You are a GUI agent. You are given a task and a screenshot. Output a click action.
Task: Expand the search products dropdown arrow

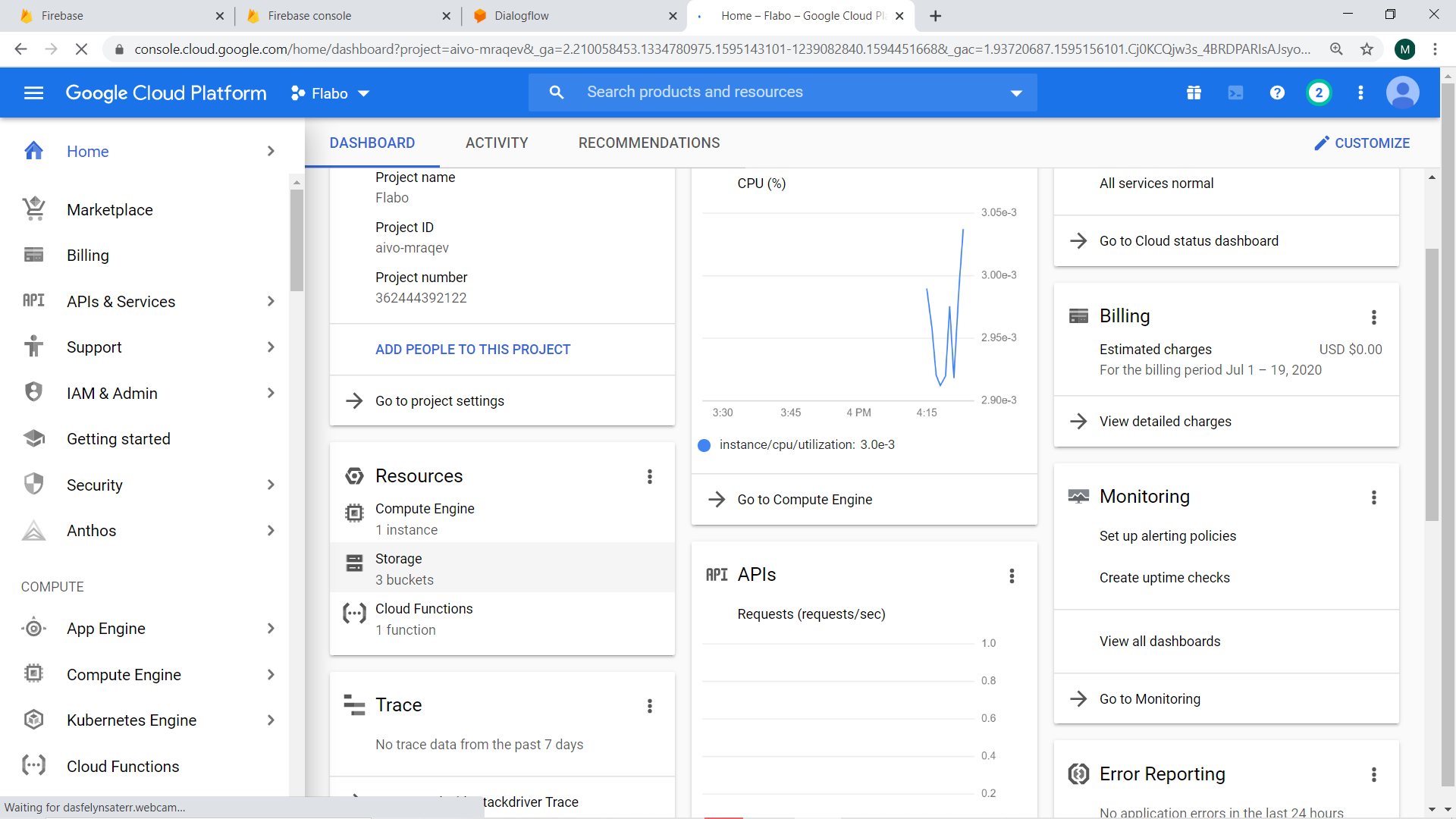[1015, 93]
